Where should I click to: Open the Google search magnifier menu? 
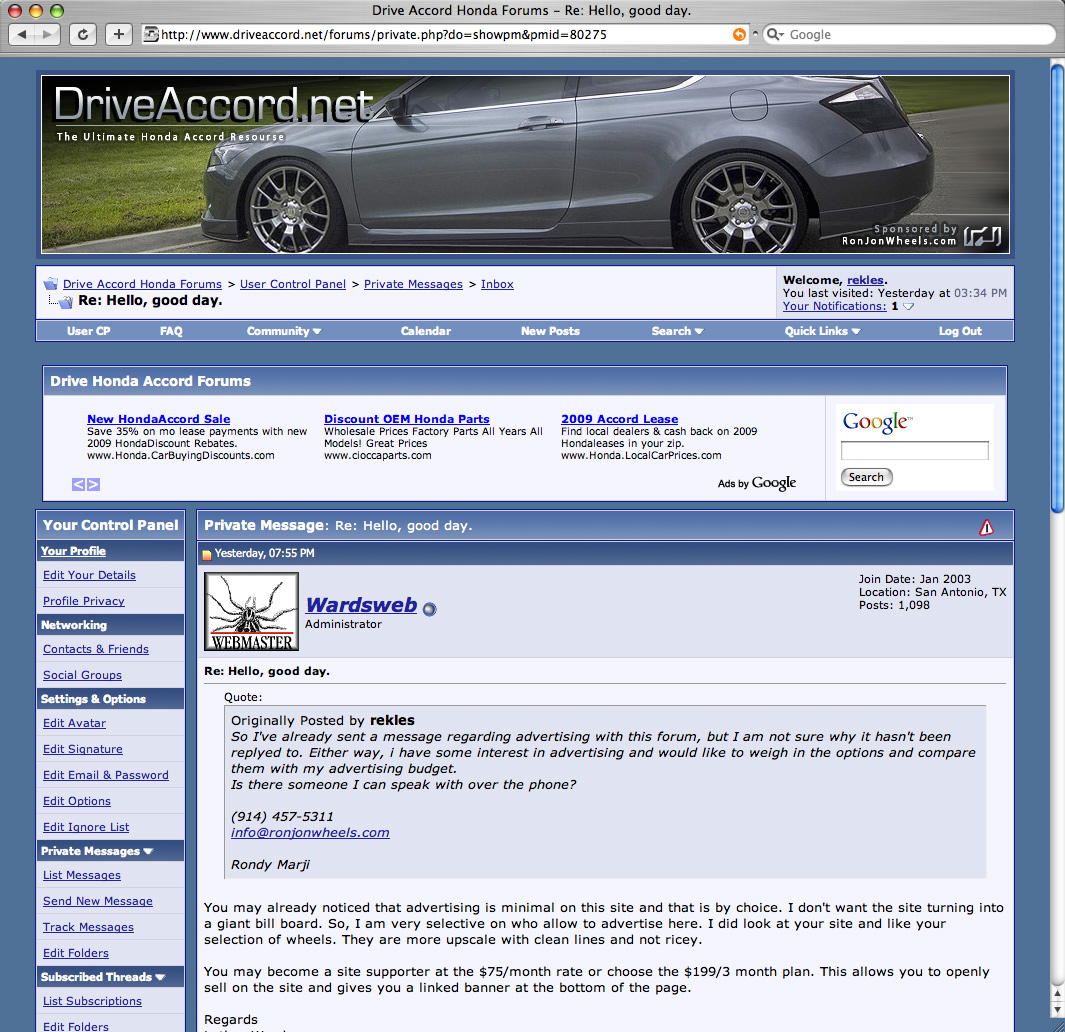[x=774, y=34]
